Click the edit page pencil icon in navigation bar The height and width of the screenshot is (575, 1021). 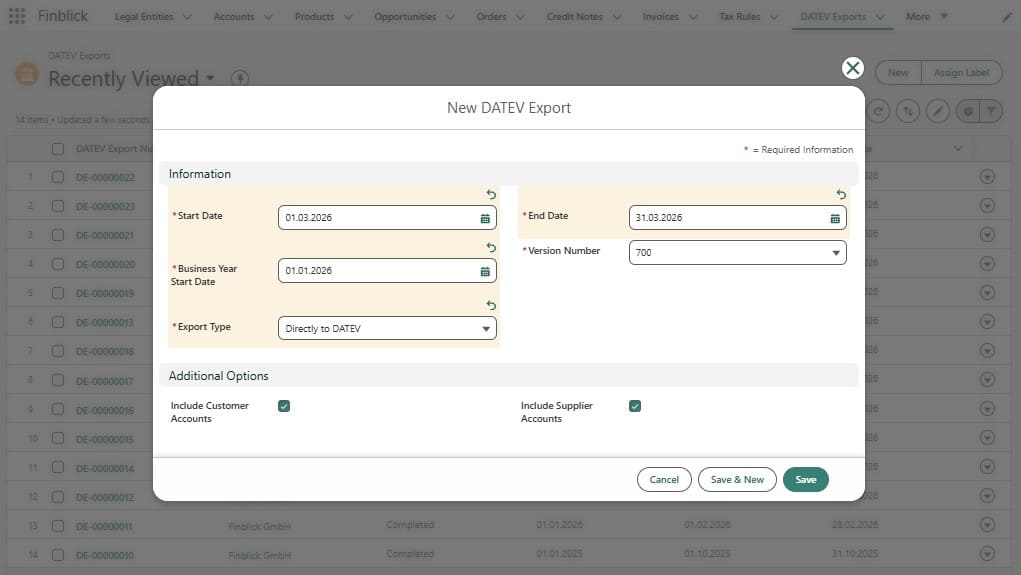click(x=1007, y=17)
